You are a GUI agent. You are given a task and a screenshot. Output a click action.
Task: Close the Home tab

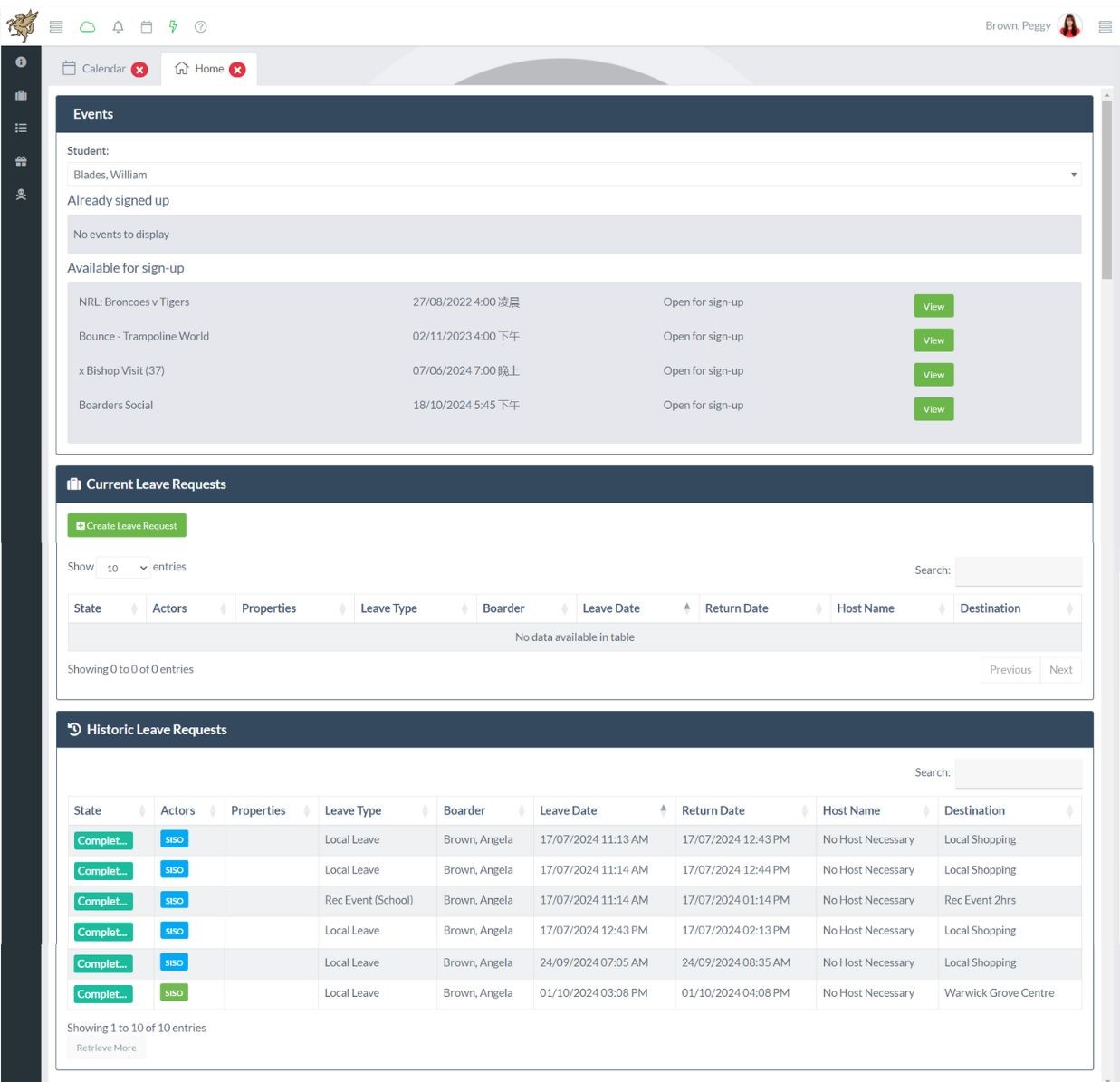click(237, 70)
